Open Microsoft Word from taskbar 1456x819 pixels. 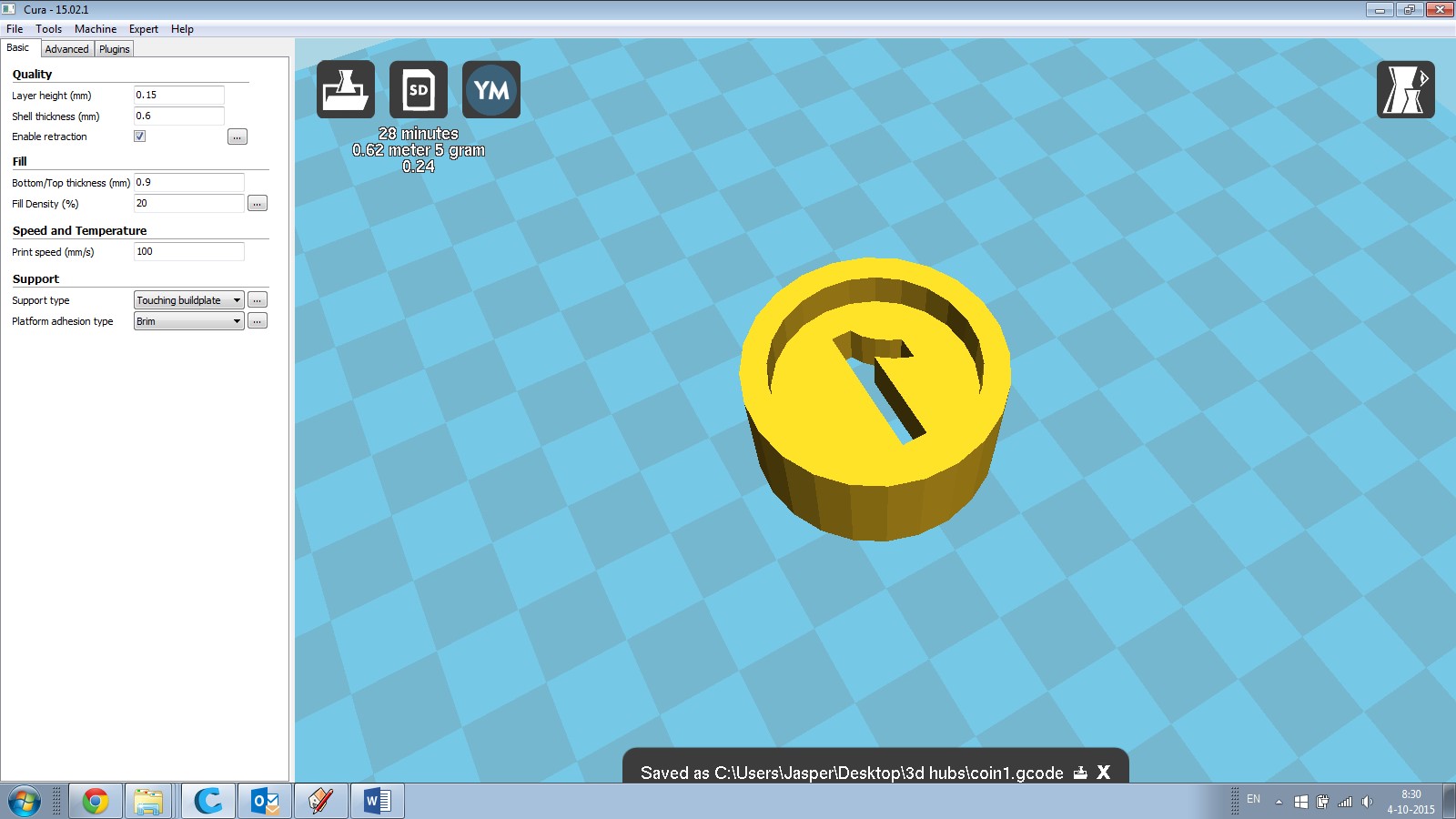377,801
